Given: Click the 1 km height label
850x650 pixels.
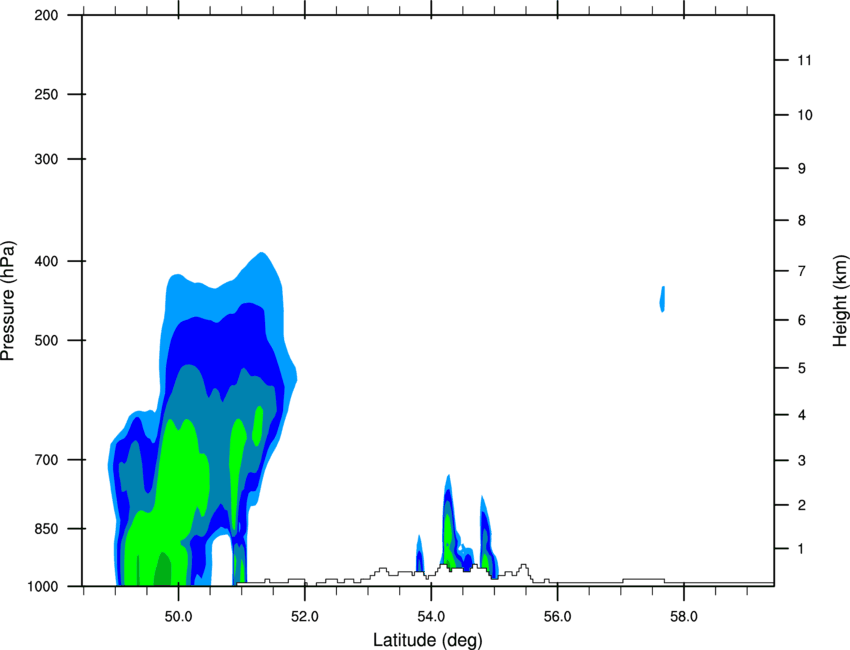Looking at the screenshot, I should 801,549.
